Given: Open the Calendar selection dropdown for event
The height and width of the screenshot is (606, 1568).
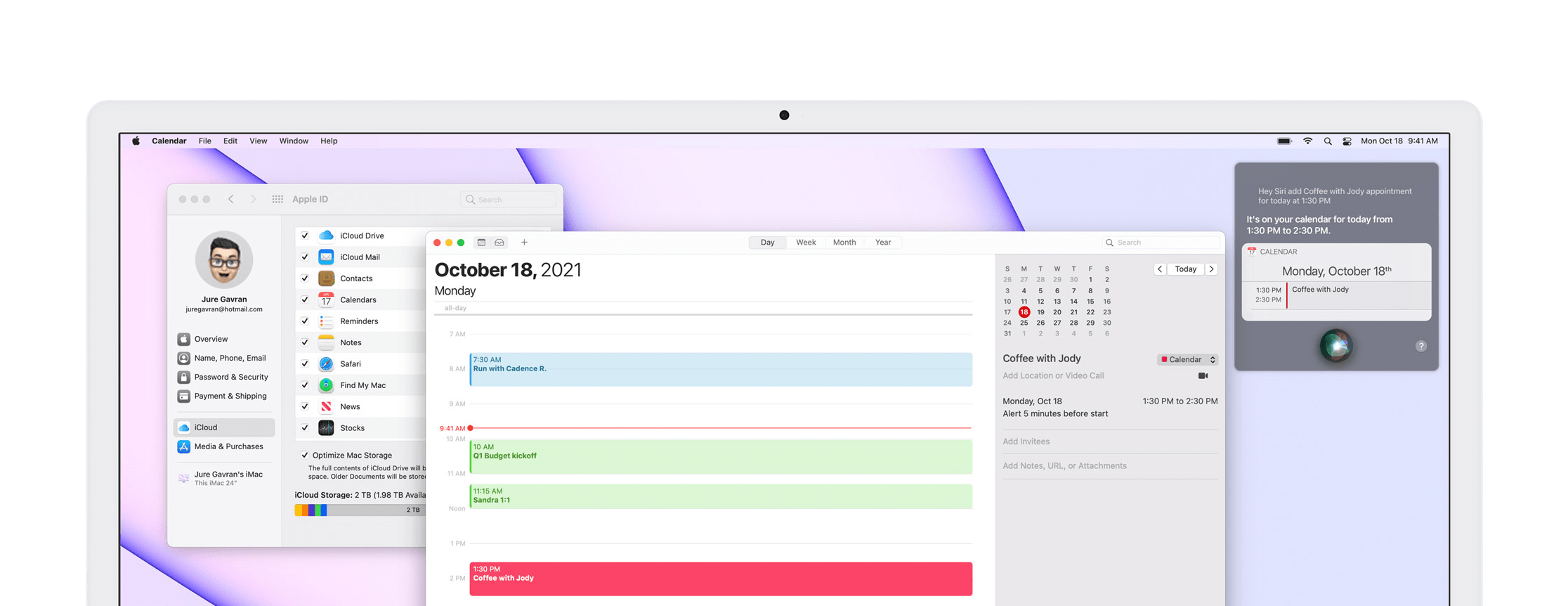Looking at the screenshot, I should click(x=1187, y=360).
